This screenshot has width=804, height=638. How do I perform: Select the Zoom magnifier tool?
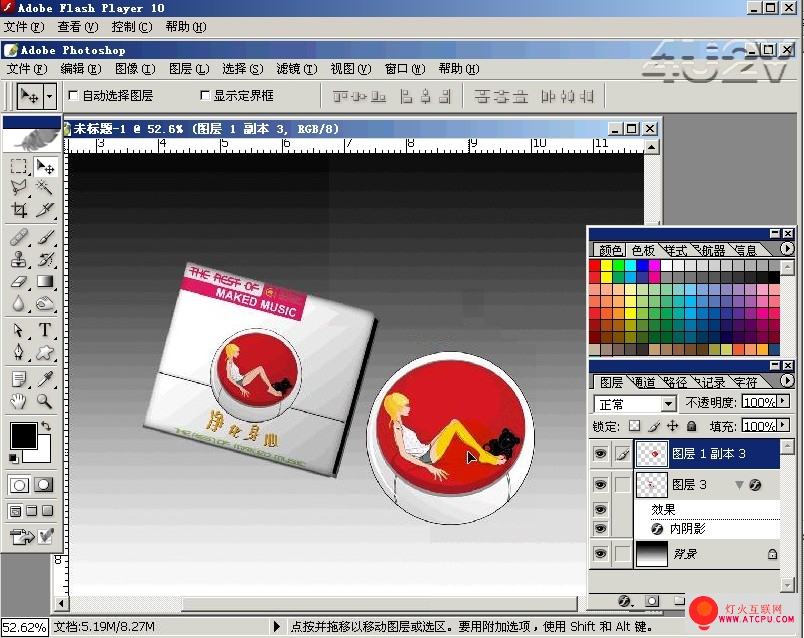coord(45,401)
